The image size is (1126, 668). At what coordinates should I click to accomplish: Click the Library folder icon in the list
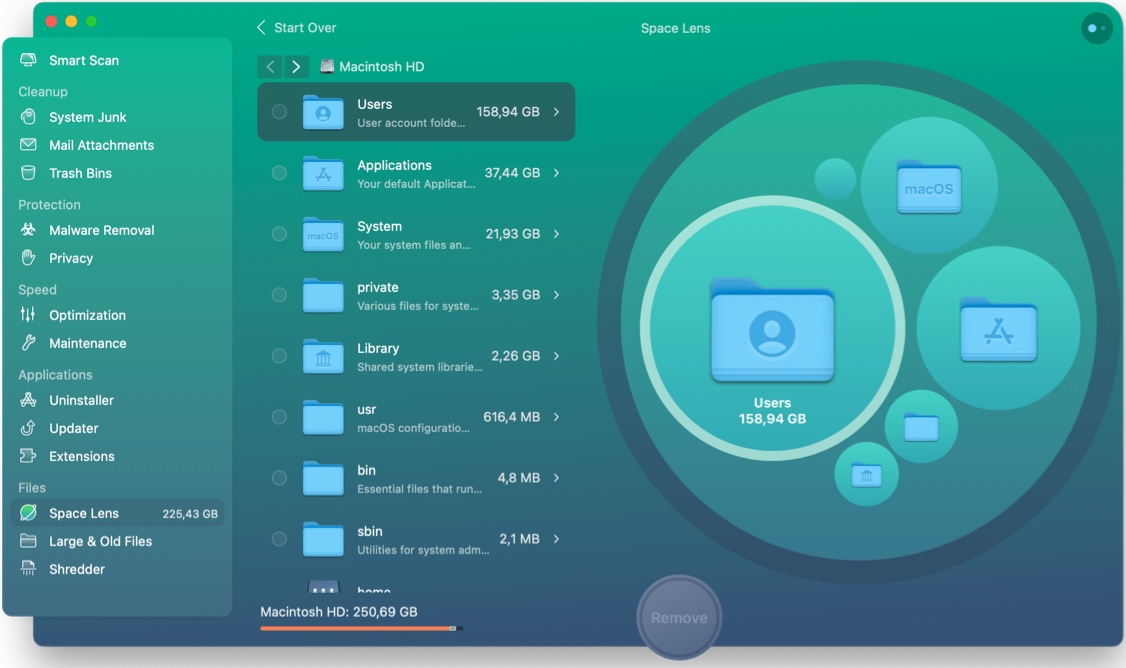click(323, 356)
